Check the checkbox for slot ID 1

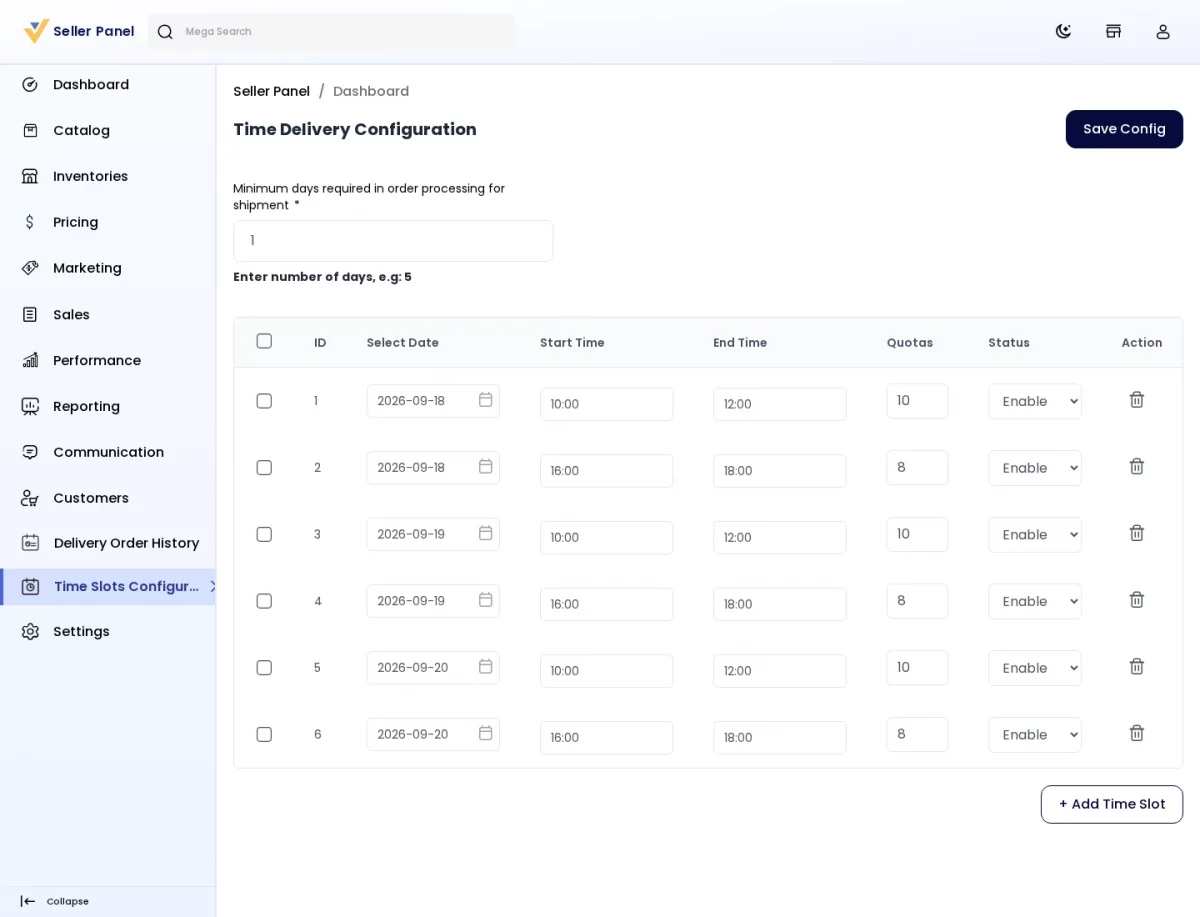pyautogui.click(x=264, y=401)
